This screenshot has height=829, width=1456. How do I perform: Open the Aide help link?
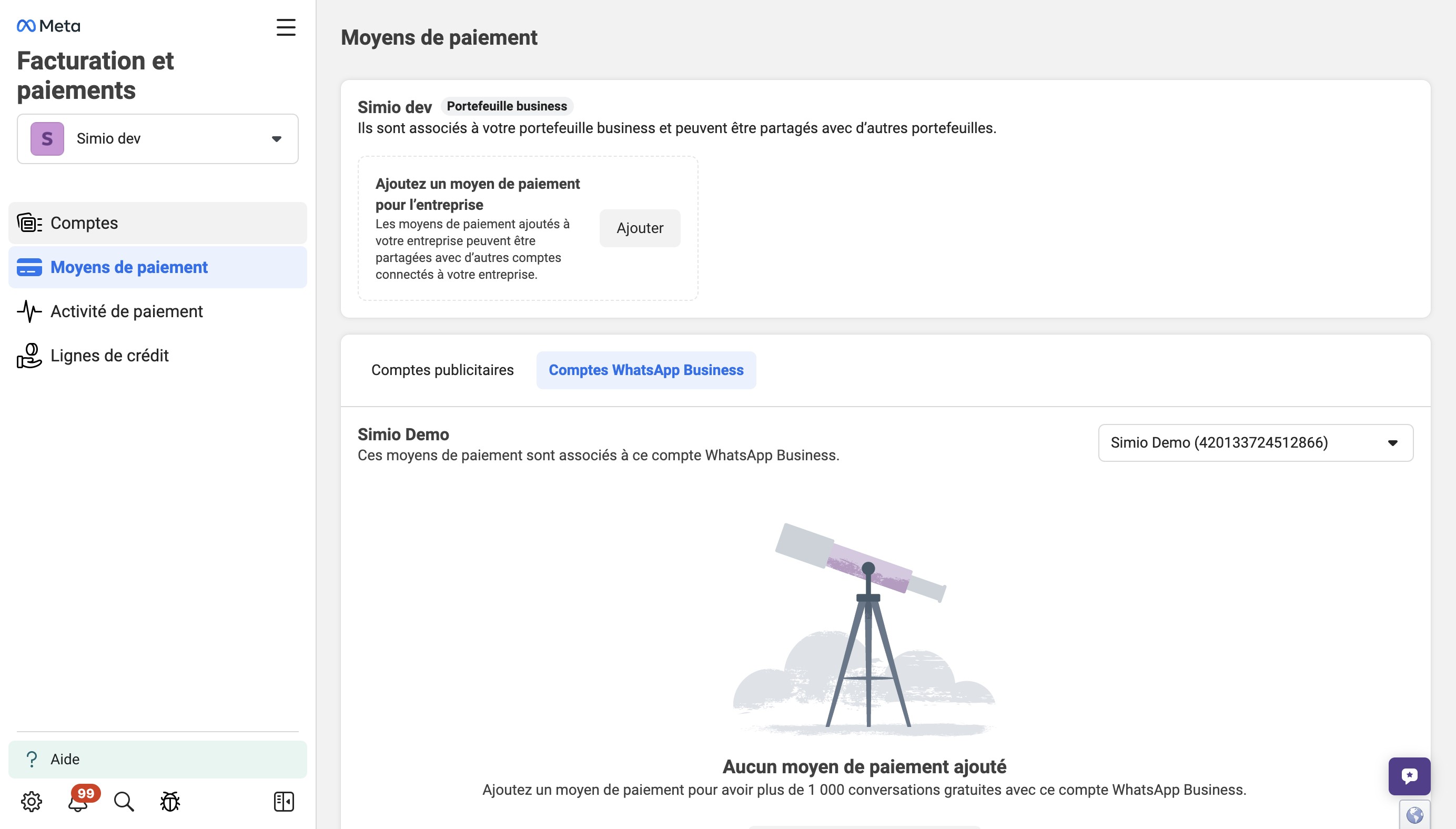pos(65,759)
